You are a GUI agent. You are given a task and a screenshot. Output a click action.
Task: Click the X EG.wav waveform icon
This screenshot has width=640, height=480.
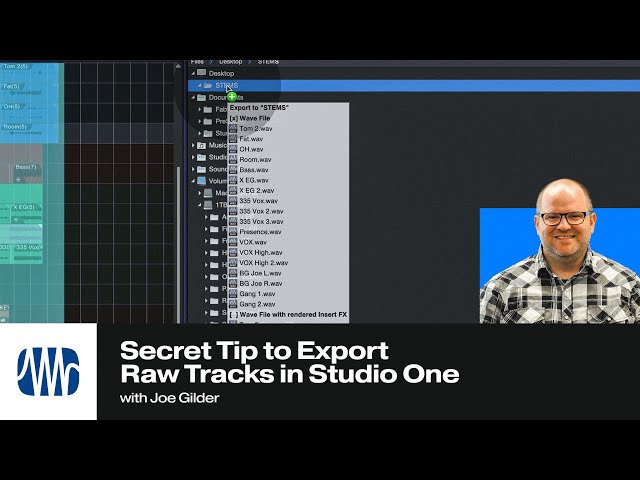pos(233,180)
